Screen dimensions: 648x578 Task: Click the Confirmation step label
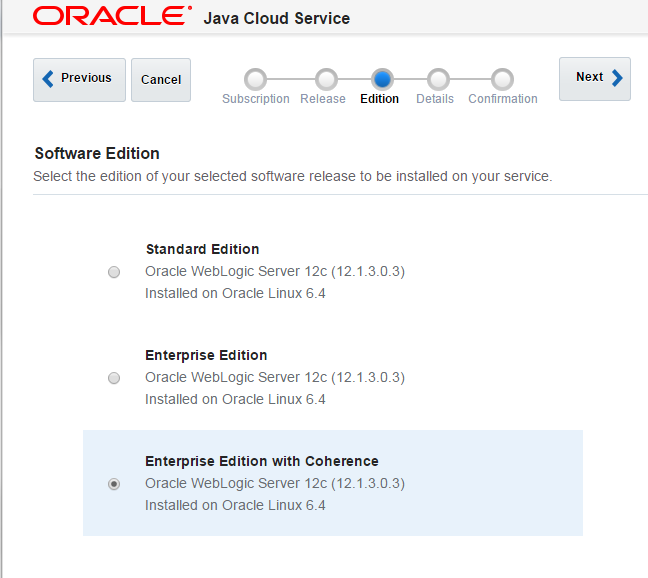tap(503, 99)
